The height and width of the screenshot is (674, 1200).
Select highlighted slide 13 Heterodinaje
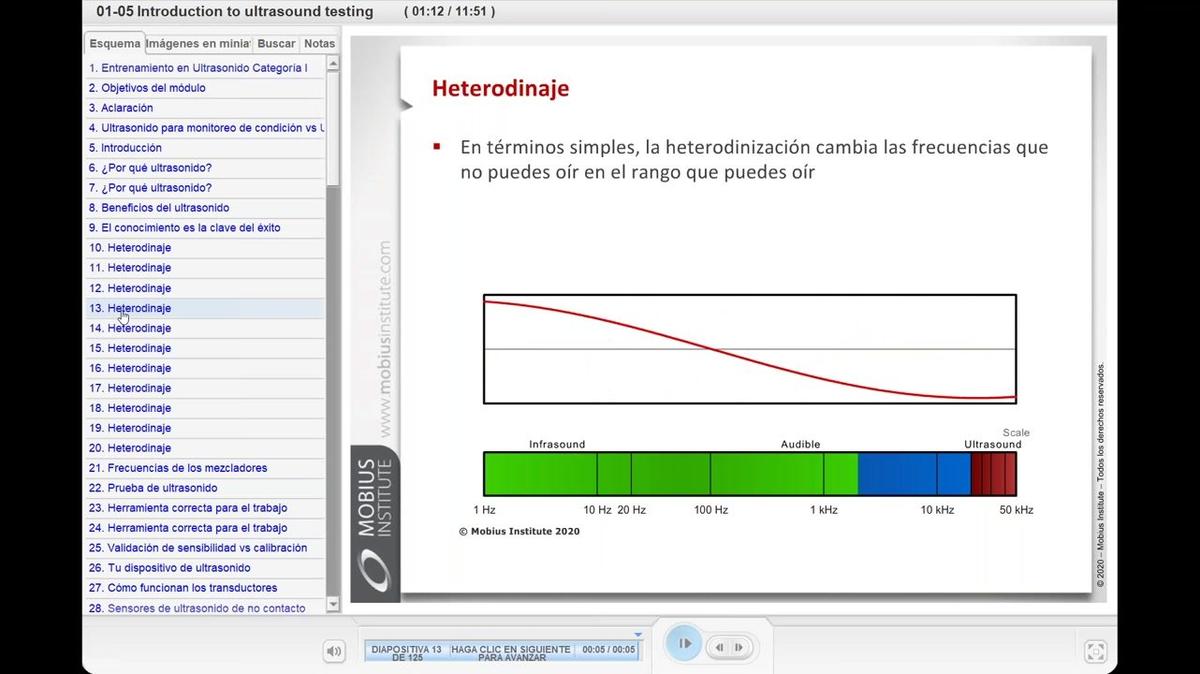[x=205, y=308]
